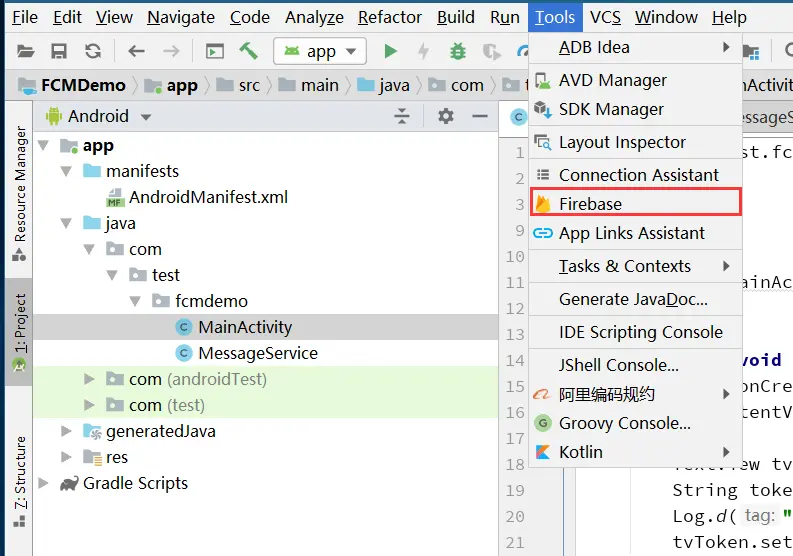Click the Connection Assistant list icon
This screenshot has width=793, height=556.
[543, 175]
